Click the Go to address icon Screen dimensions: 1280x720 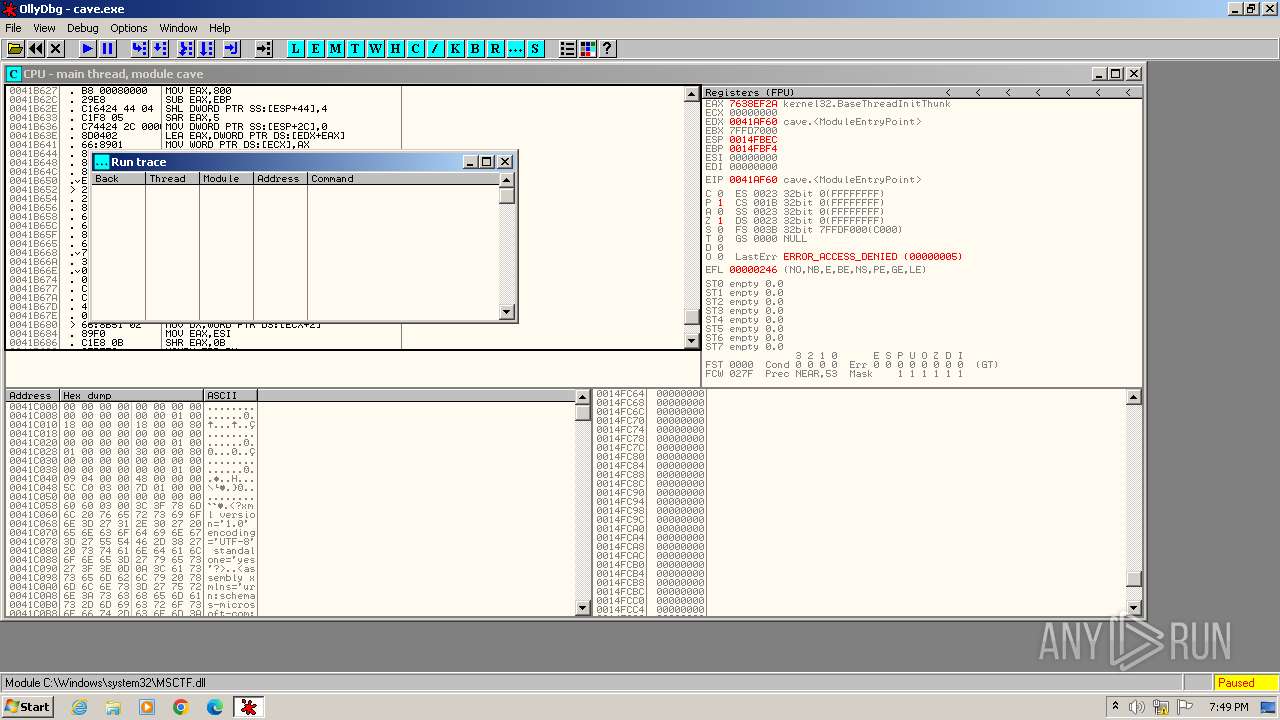click(263, 48)
